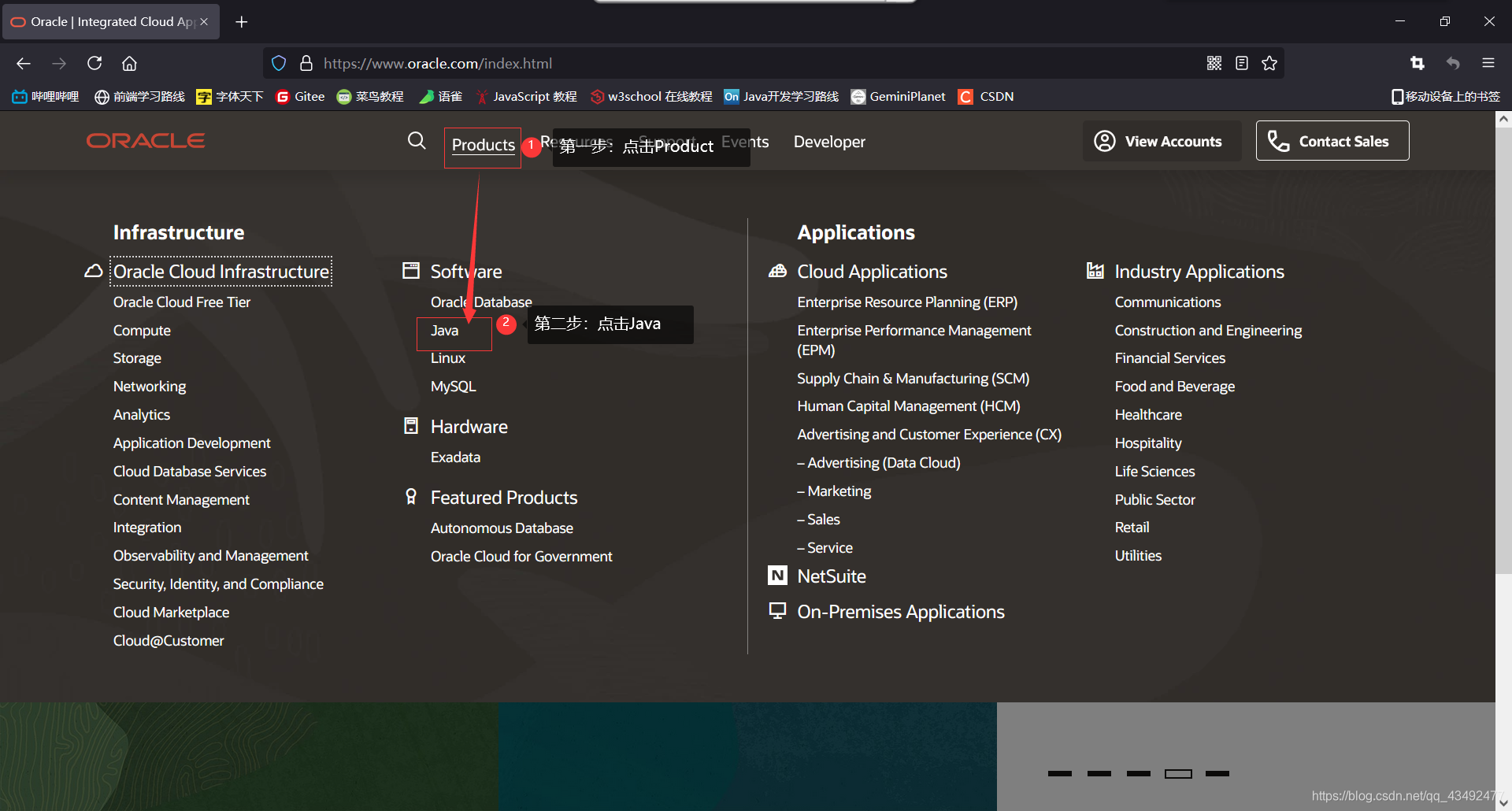Open the Linux link
1512x811 pixels.
[x=448, y=358]
